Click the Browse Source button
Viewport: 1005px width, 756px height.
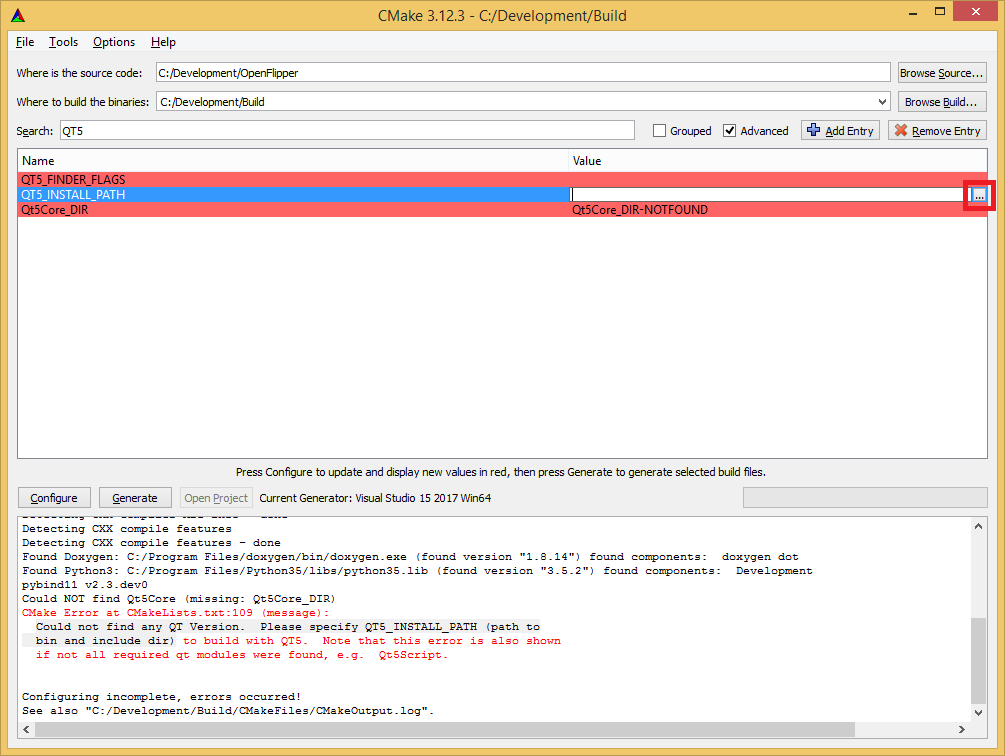tap(941, 71)
